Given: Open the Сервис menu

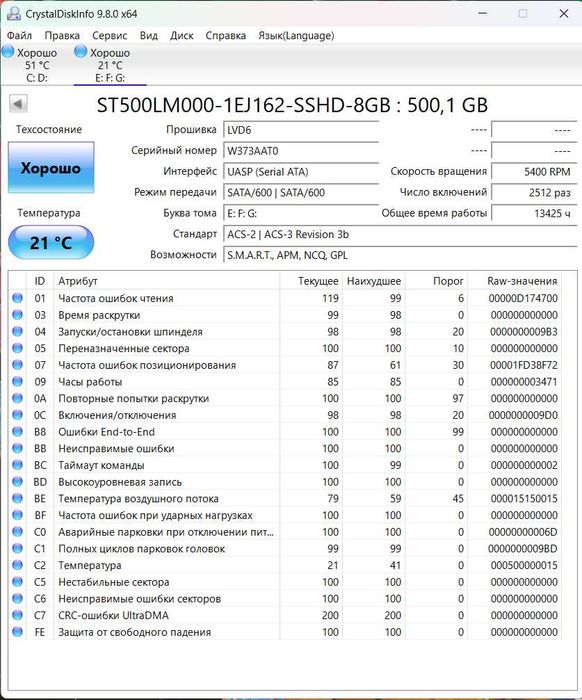Looking at the screenshot, I should point(110,35).
